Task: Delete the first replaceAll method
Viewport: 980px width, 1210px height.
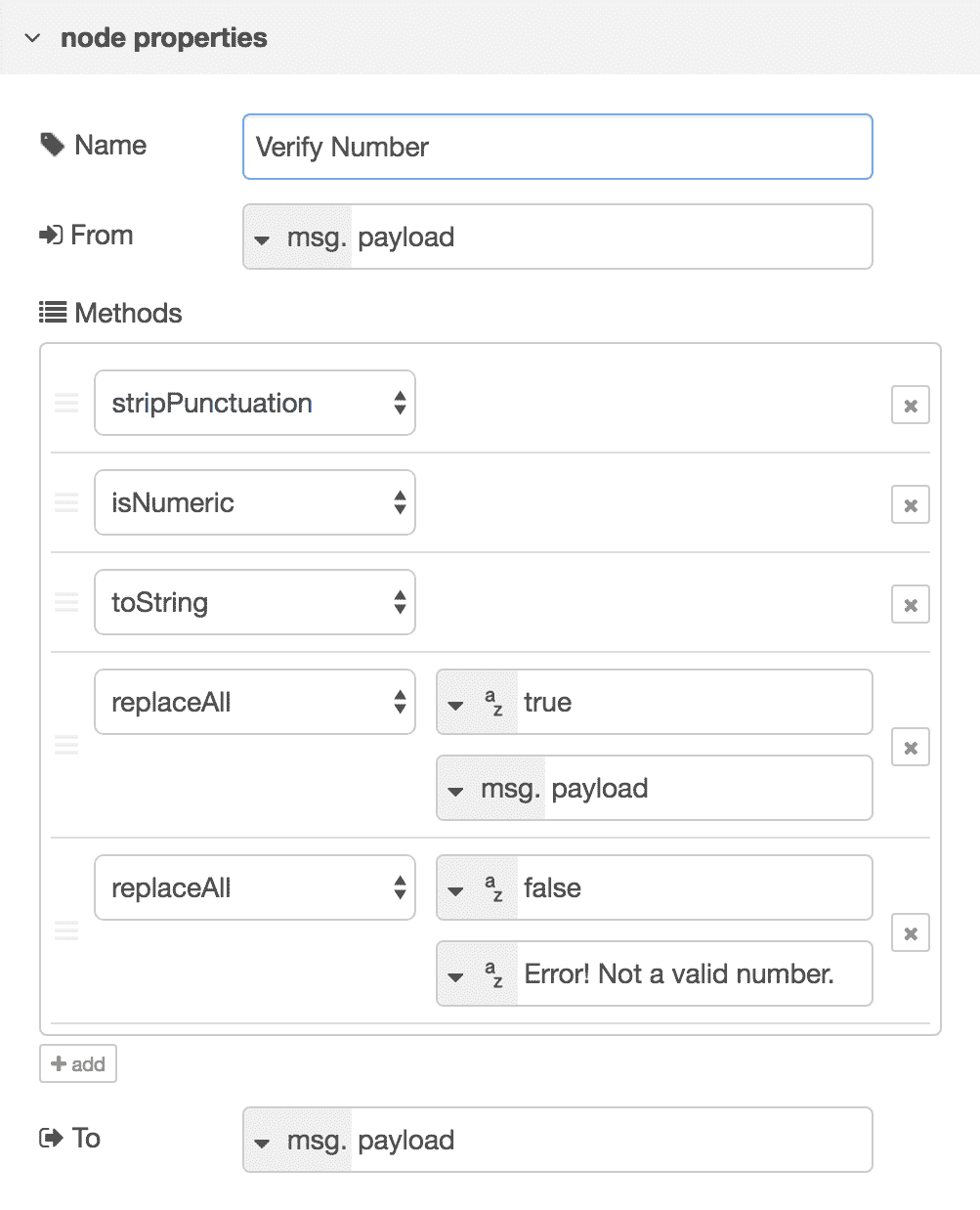Action: (909, 747)
